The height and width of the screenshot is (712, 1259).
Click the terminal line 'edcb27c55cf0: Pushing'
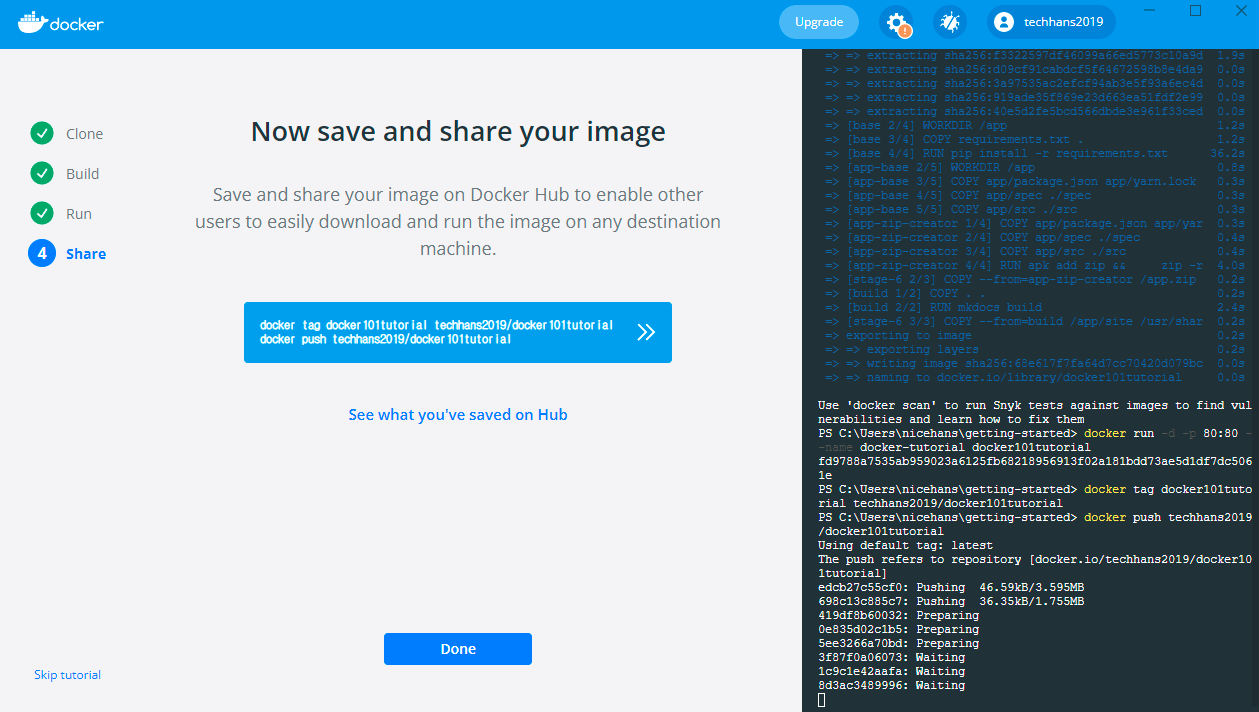click(951, 587)
